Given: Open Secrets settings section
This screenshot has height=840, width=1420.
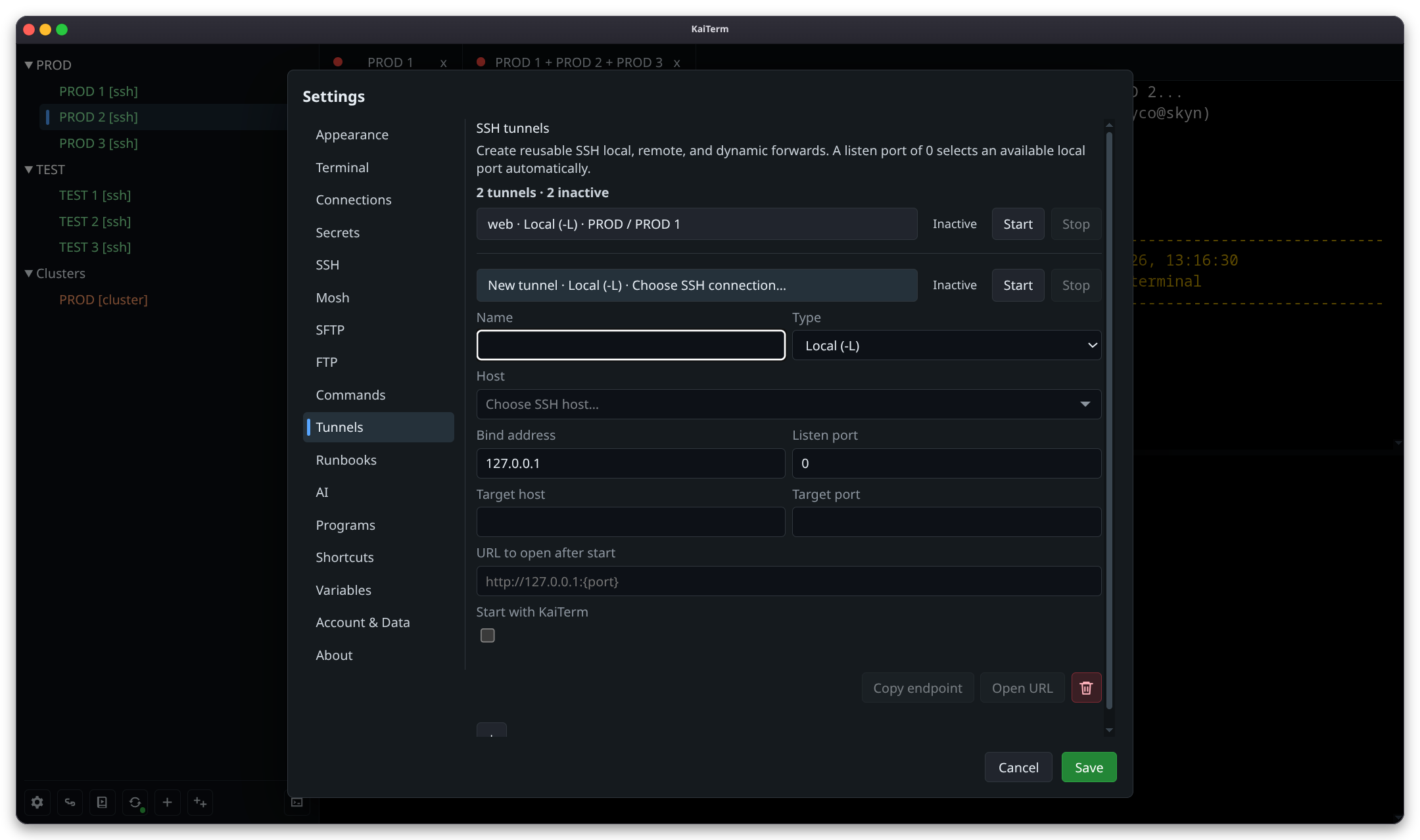Looking at the screenshot, I should point(379,233).
